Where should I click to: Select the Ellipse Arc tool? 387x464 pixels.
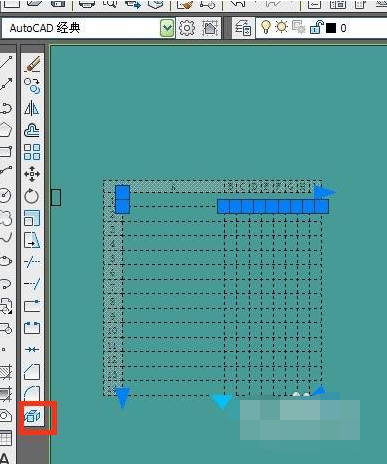(x=6, y=284)
